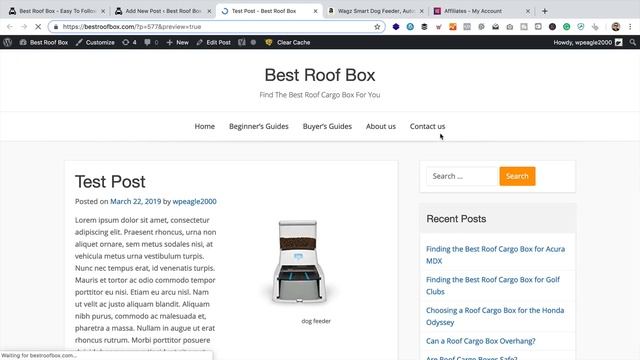This screenshot has width=640, height=360.
Task: Open the WordPress logo menu in admin bar
Action: pos(7,42)
